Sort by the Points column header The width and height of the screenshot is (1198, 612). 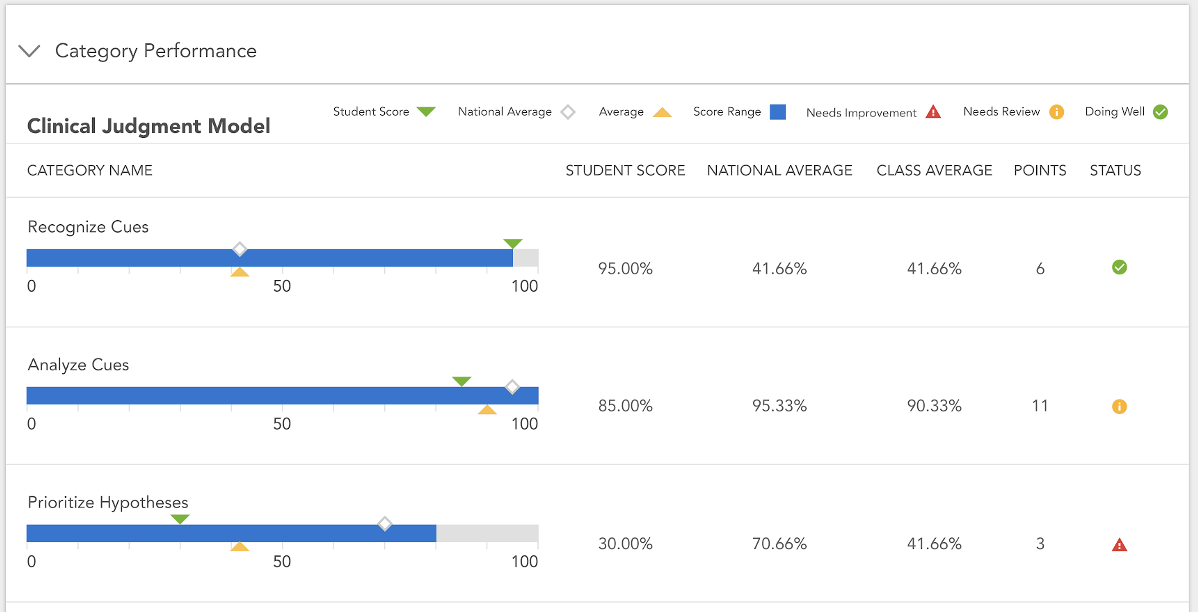click(1039, 170)
